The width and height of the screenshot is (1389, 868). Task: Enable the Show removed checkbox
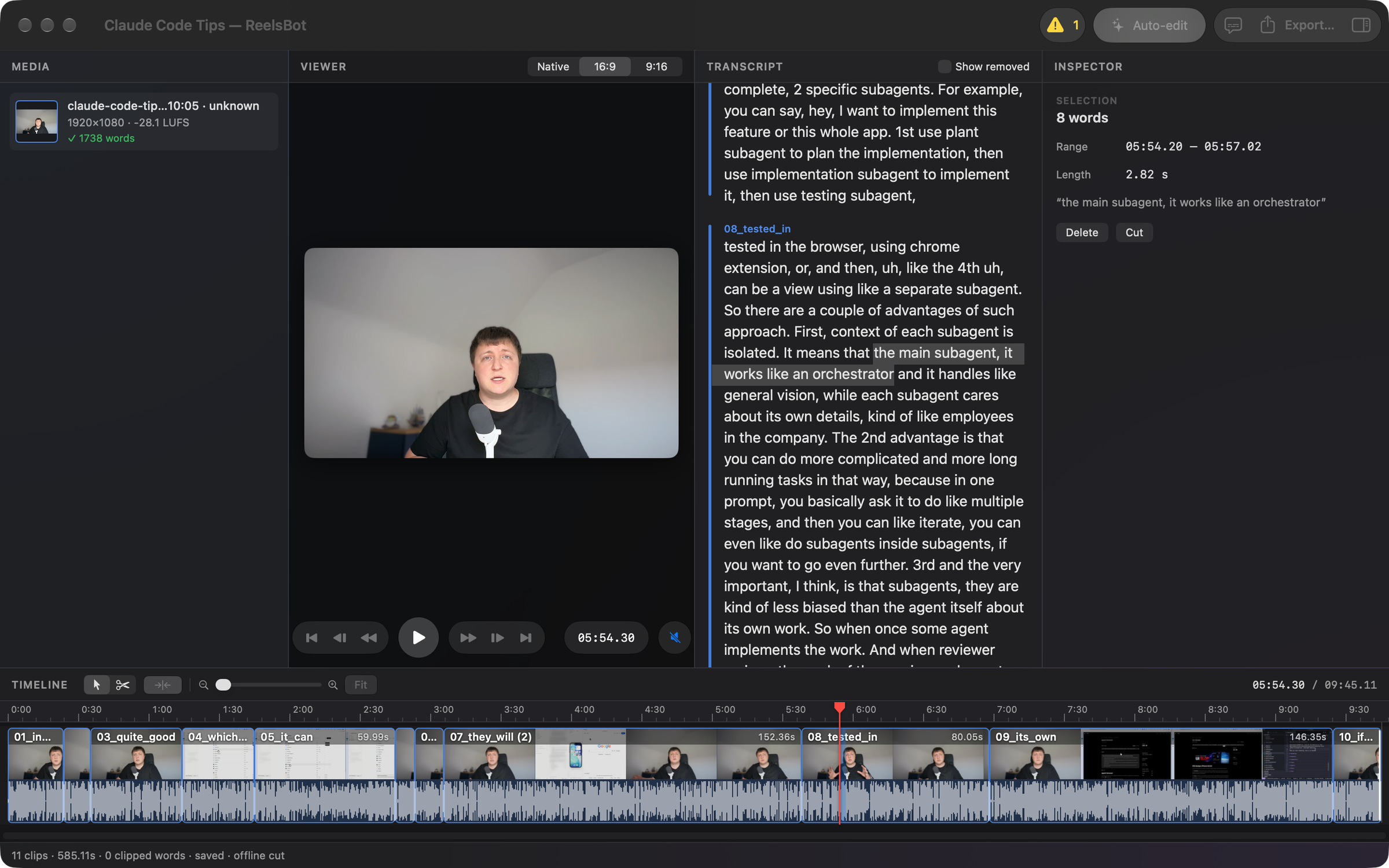[945, 67]
